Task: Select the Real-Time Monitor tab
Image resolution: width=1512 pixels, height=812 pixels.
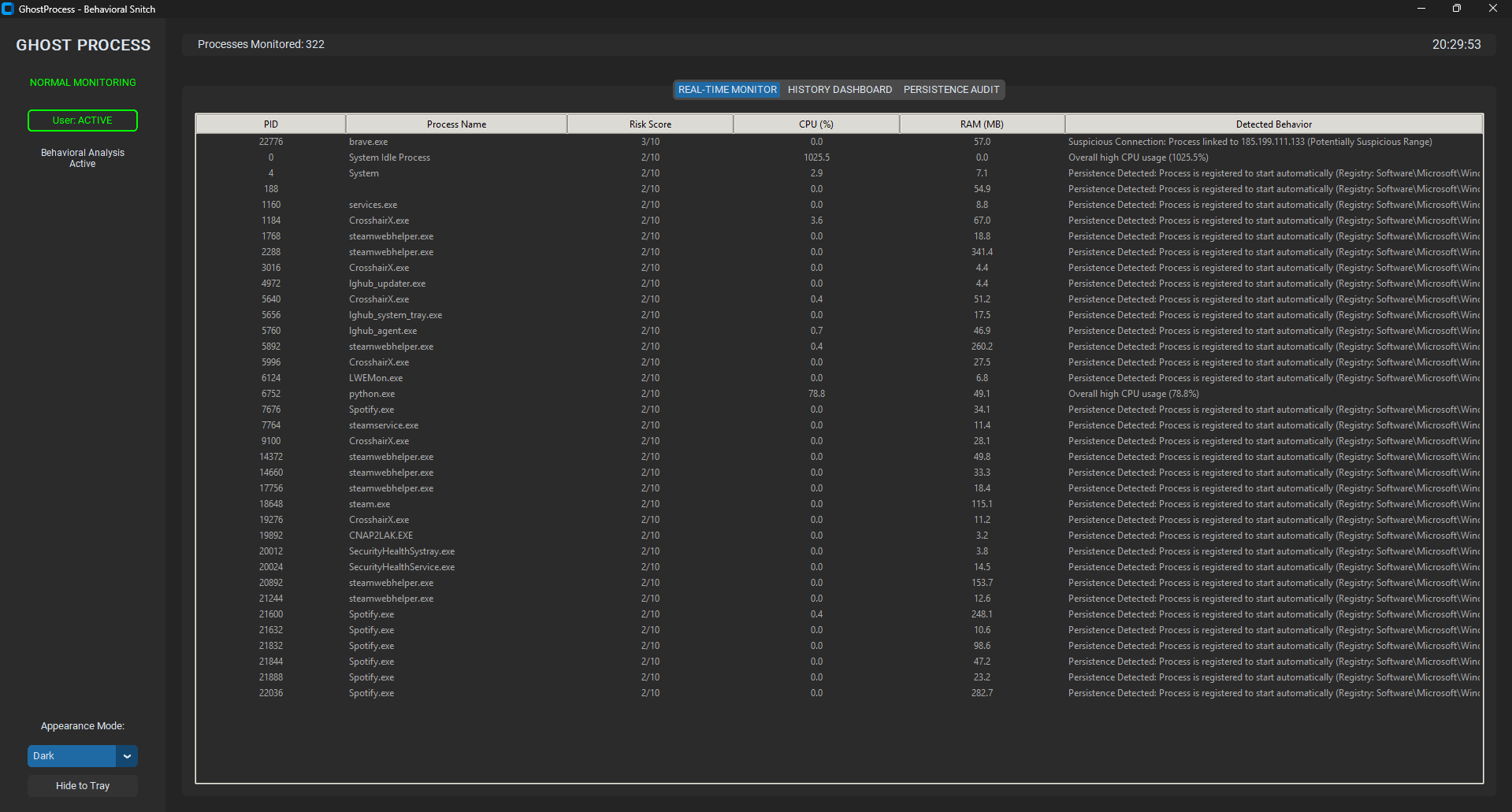Action: click(x=727, y=90)
